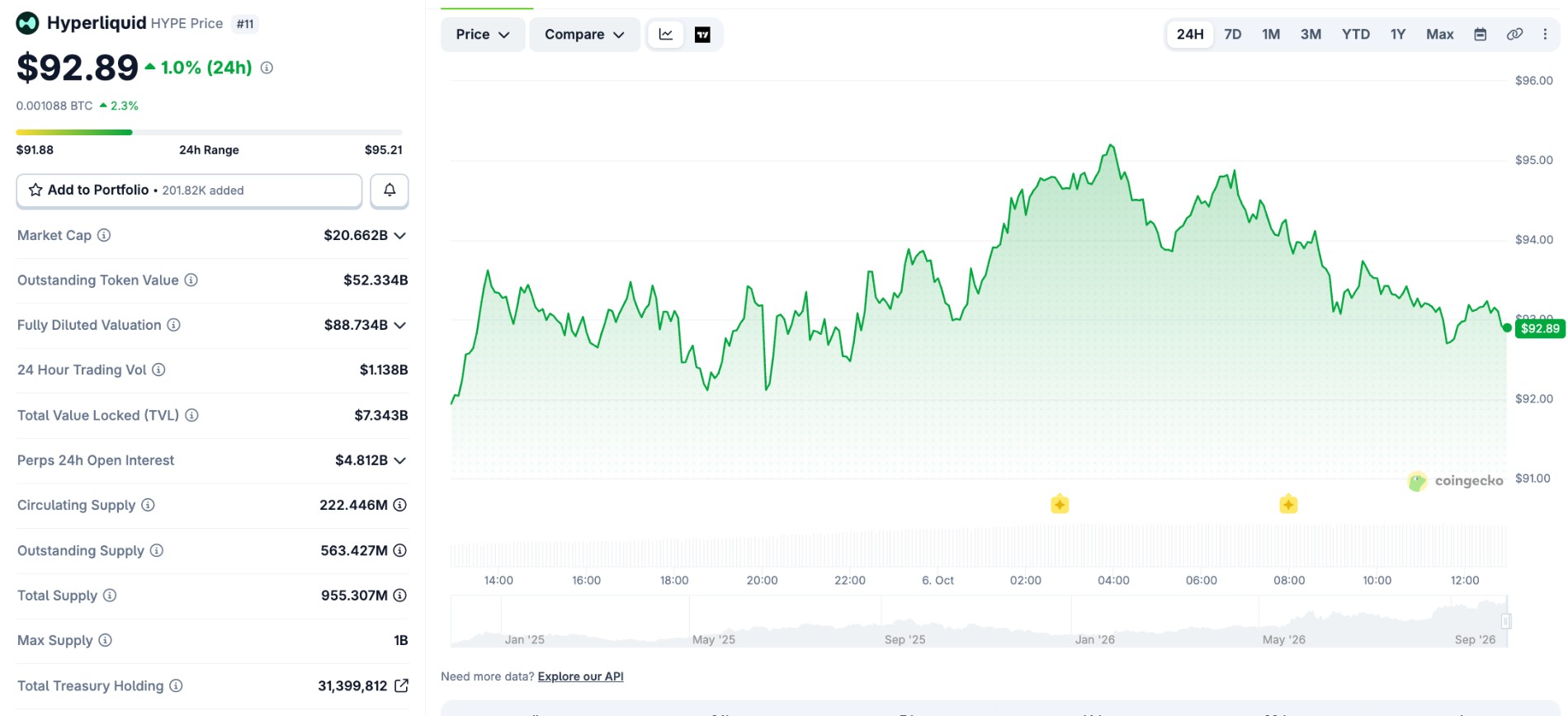Click info icon next to Fully Diluted Valuation
1568x716 pixels.
(x=173, y=325)
